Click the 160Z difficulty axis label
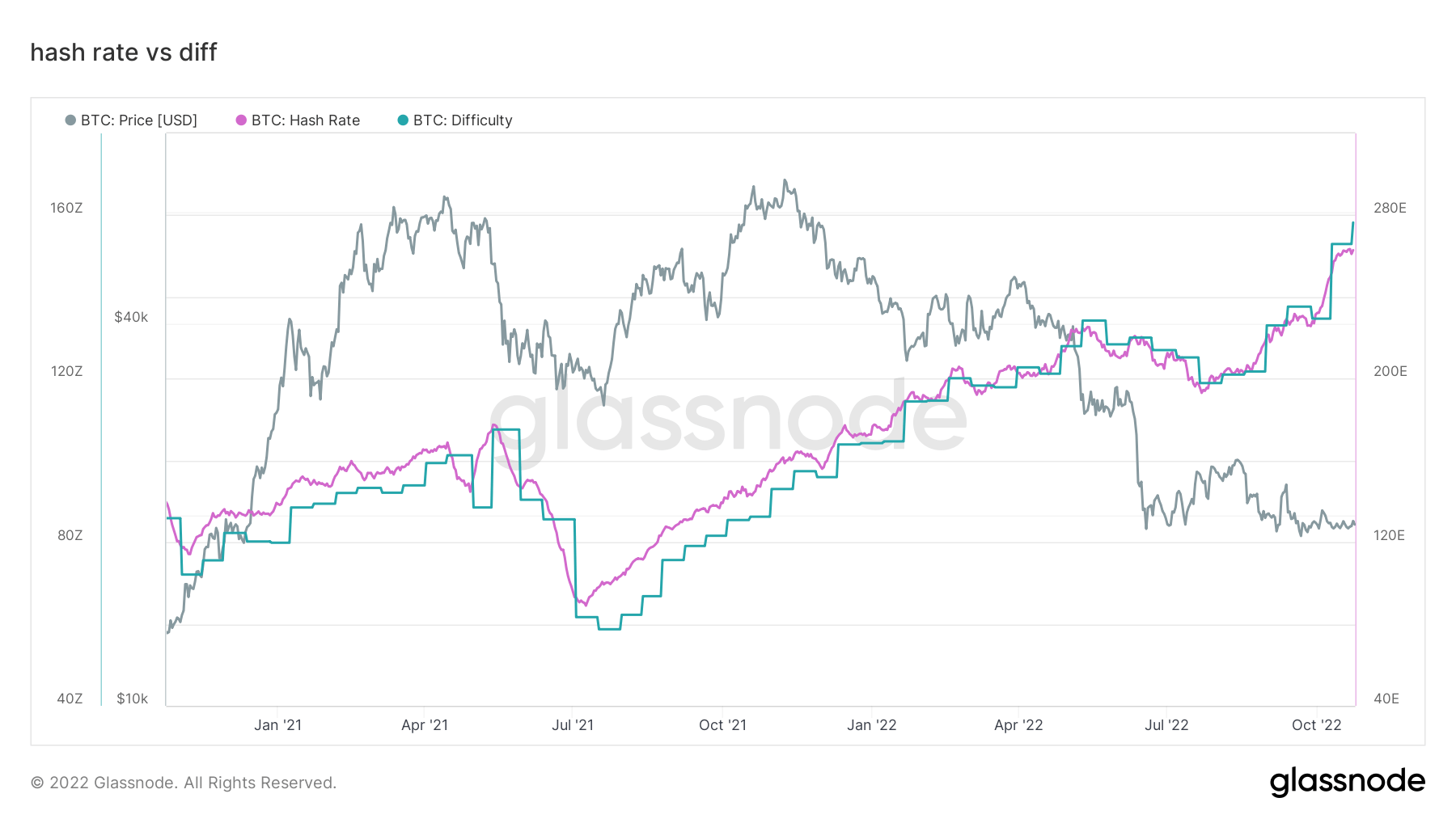 (x=66, y=209)
